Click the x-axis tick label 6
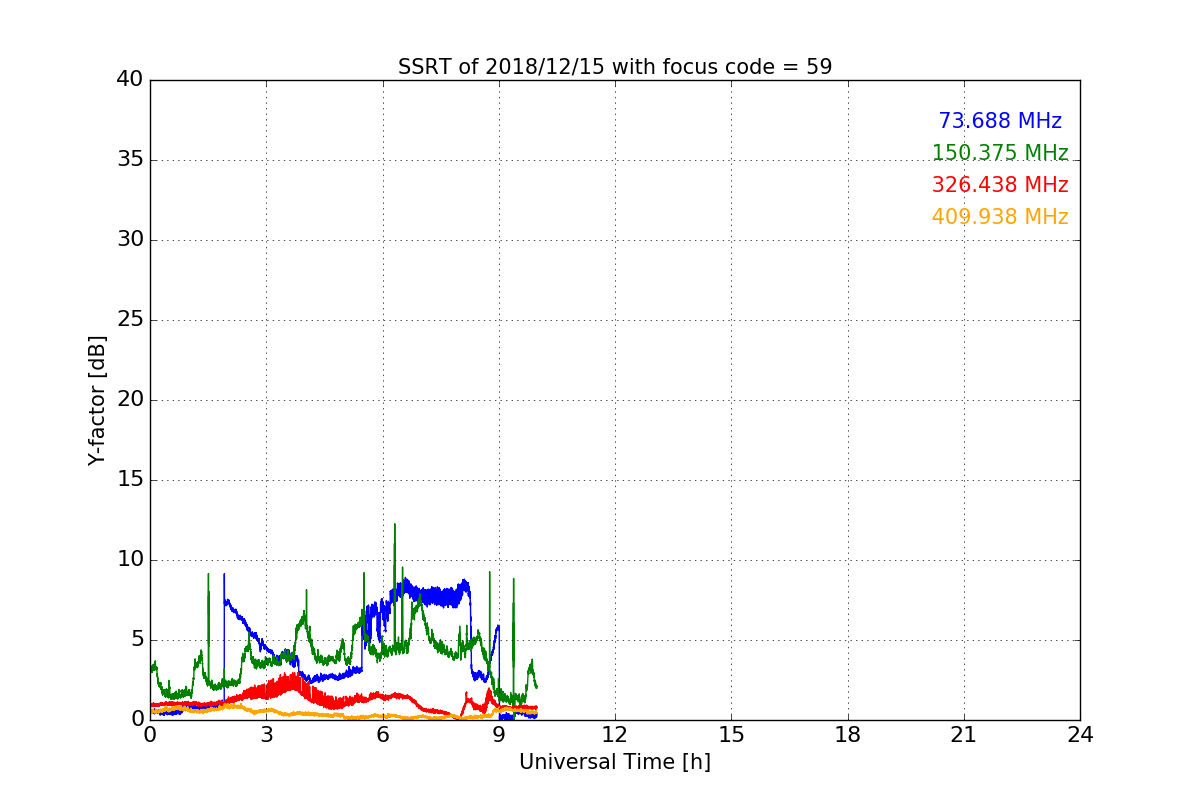This screenshot has width=1200, height=800. (383, 735)
